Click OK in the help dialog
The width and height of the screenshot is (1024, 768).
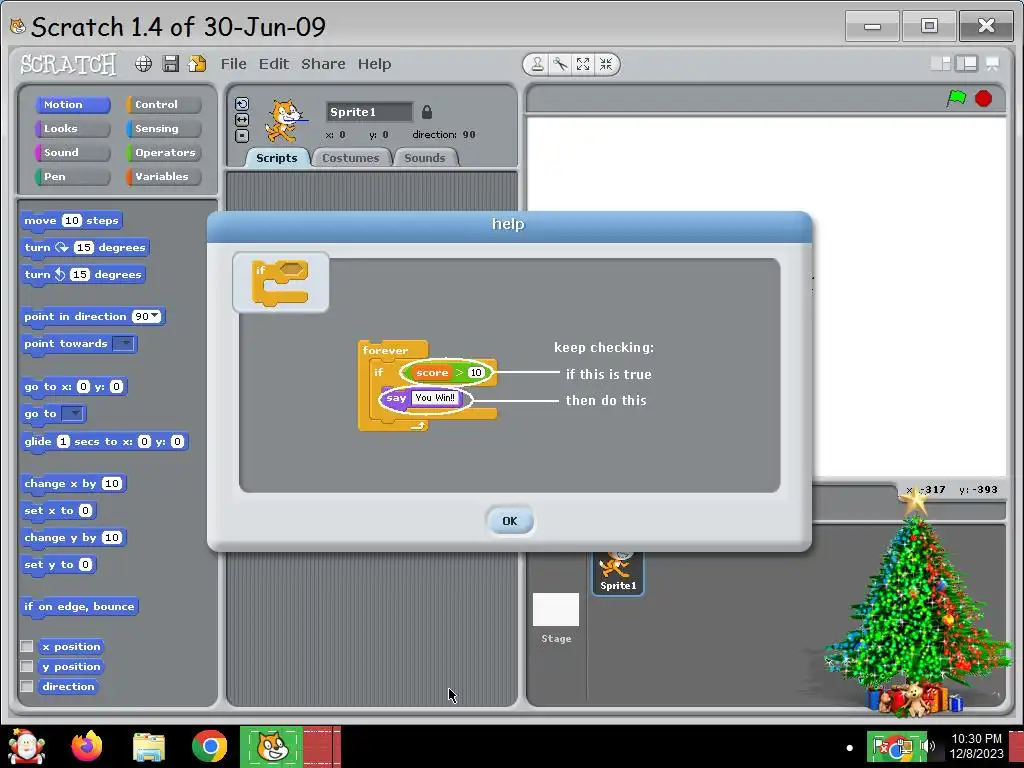click(509, 520)
